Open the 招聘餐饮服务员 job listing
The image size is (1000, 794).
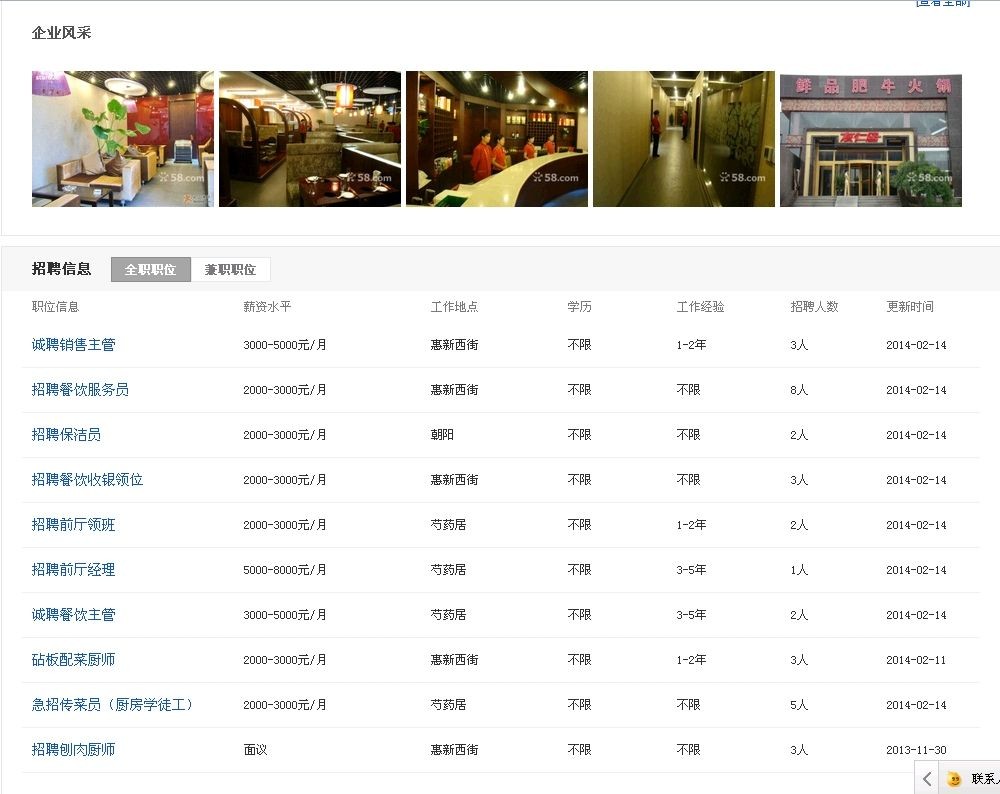click(x=80, y=390)
